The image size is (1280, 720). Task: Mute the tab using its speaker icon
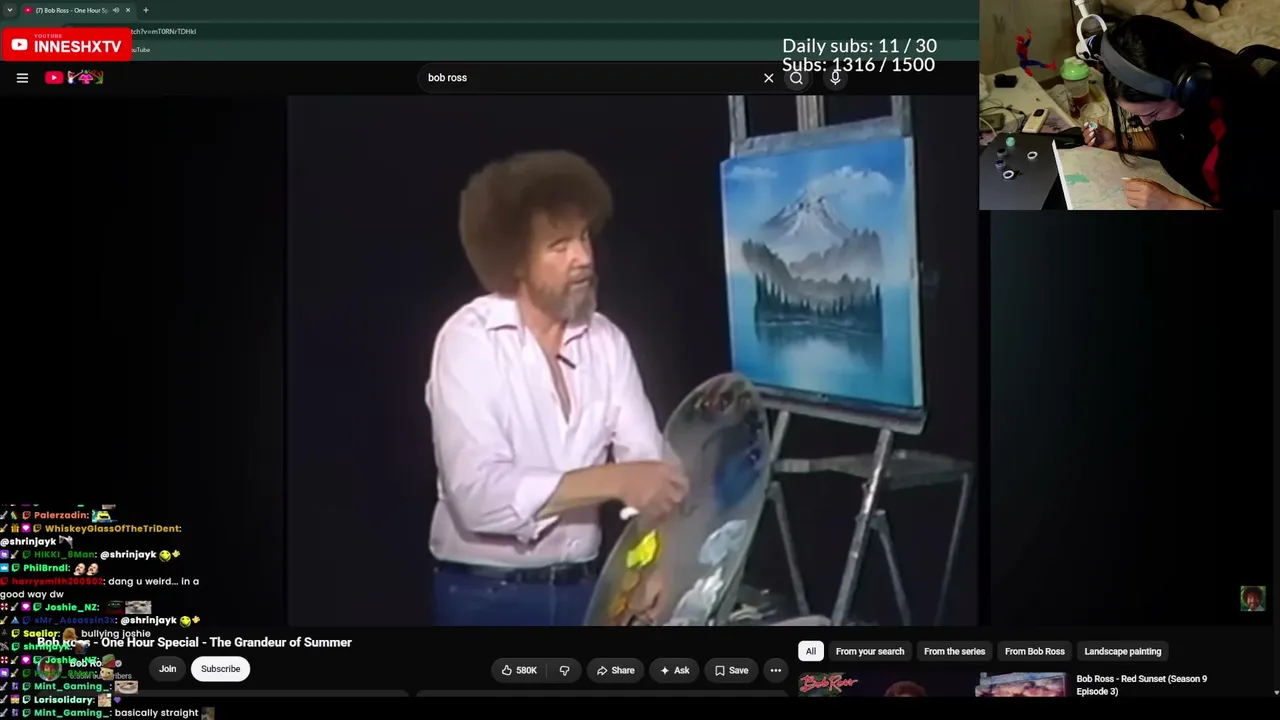pos(115,10)
